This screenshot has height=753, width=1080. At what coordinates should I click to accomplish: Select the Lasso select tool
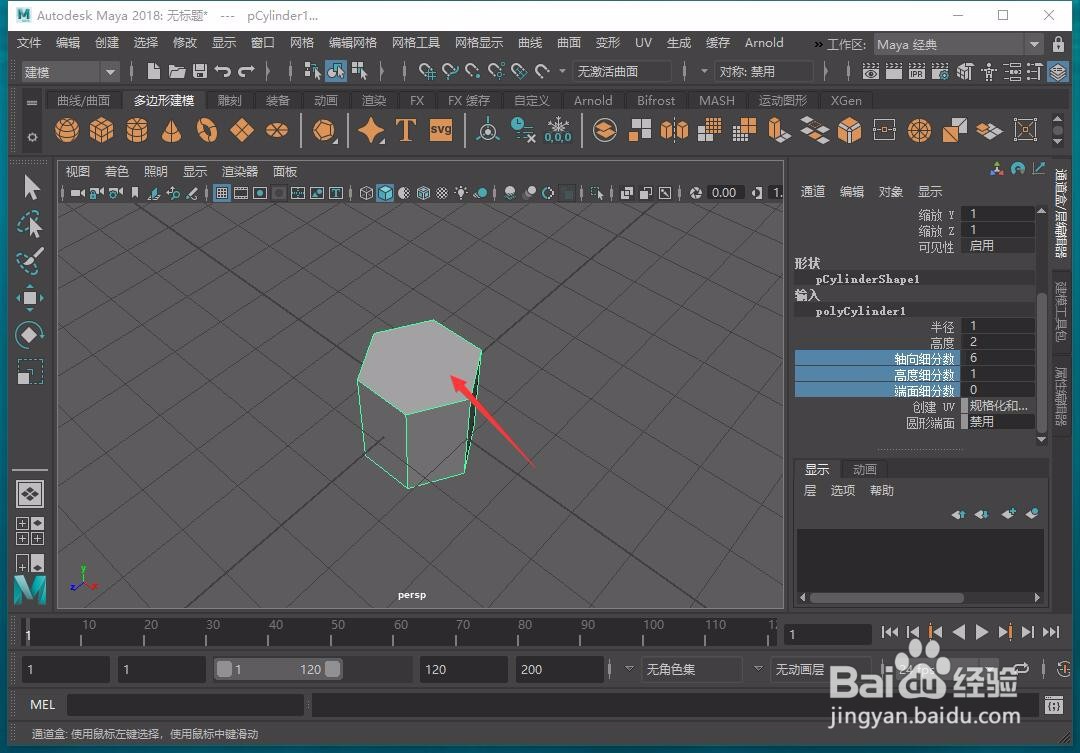(x=30, y=224)
